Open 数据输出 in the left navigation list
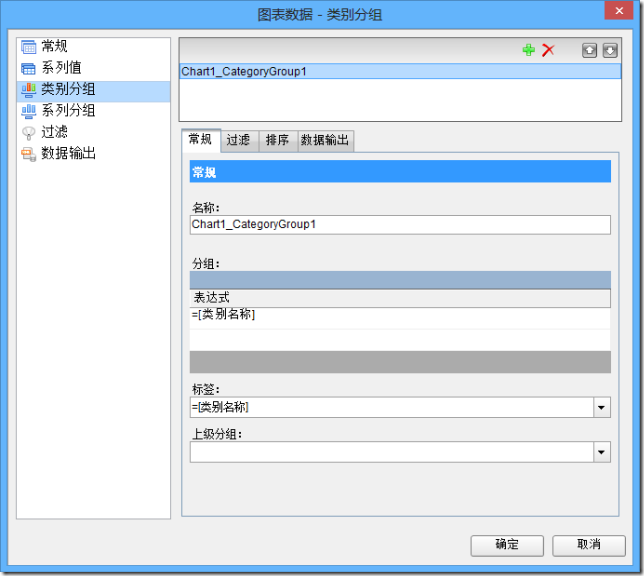The image size is (644, 576). (x=93, y=154)
